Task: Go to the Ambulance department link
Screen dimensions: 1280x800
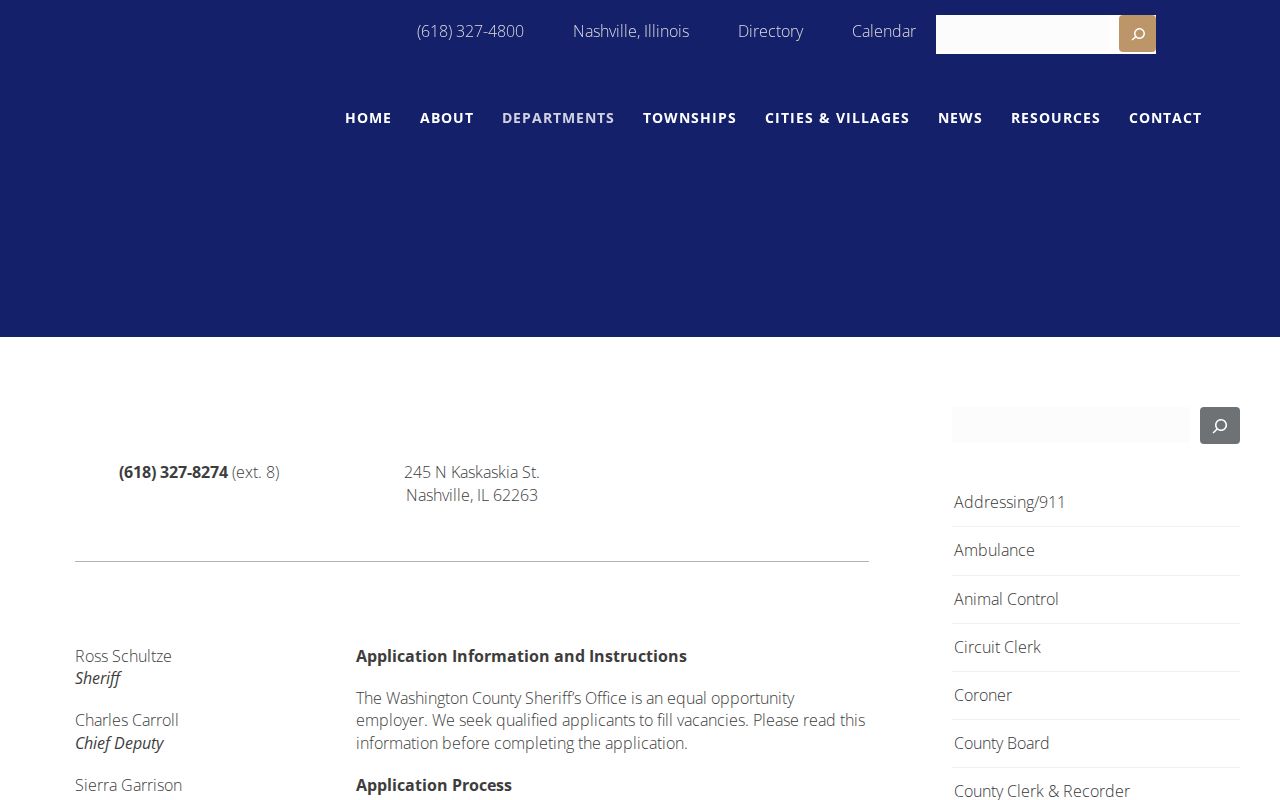Action: [x=994, y=550]
